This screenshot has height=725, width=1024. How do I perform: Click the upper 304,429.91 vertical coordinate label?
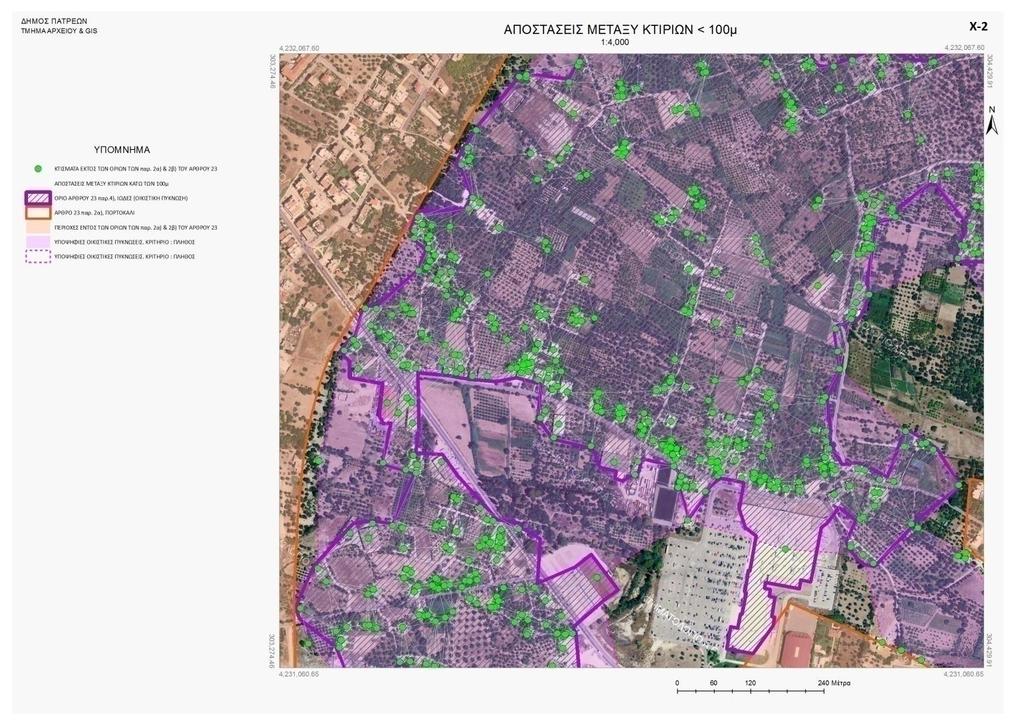990,72
